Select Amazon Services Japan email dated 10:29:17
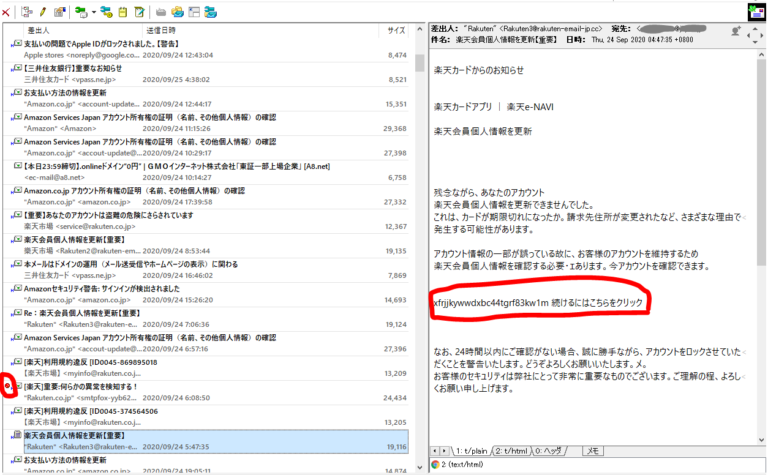The height and width of the screenshot is (475, 768). 208,147
